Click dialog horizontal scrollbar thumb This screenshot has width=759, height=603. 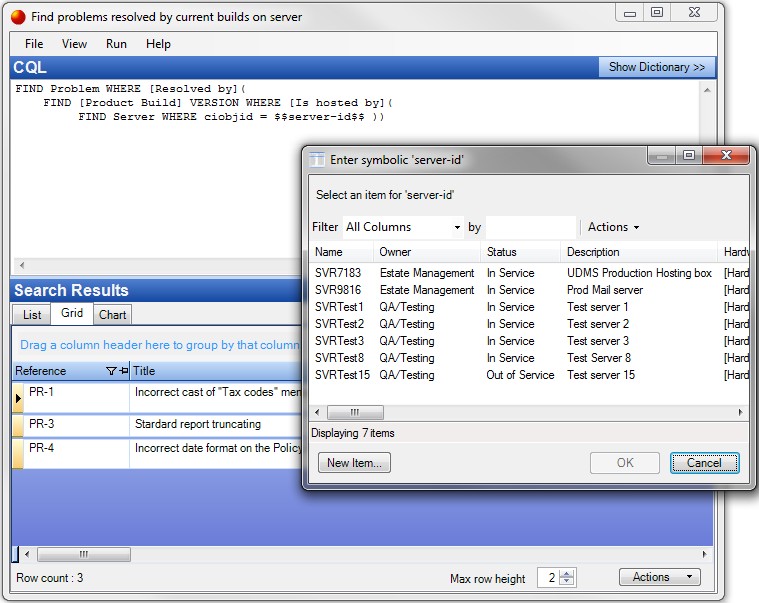(x=355, y=412)
